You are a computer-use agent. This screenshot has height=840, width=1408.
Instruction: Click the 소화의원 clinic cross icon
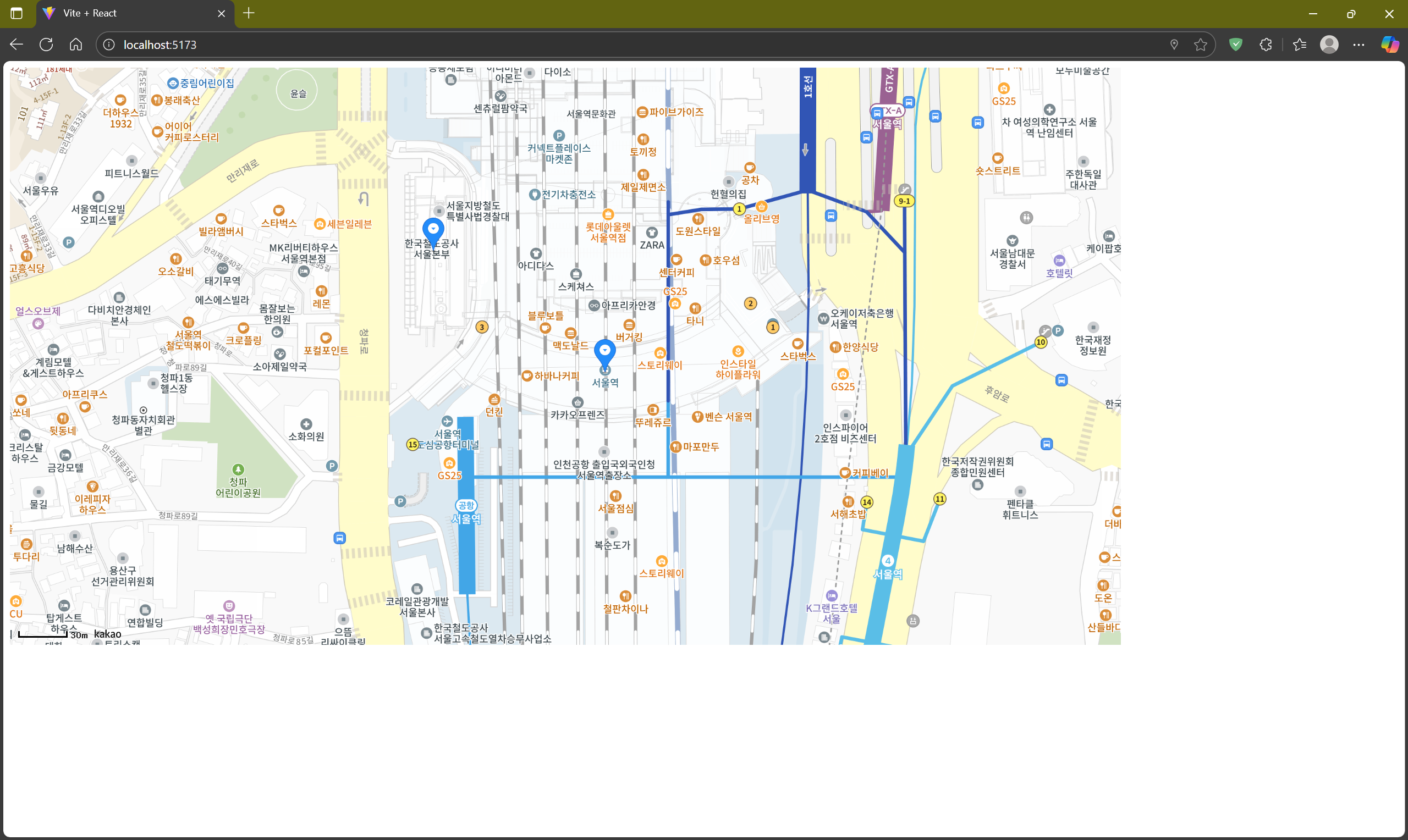[x=306, y=424]
